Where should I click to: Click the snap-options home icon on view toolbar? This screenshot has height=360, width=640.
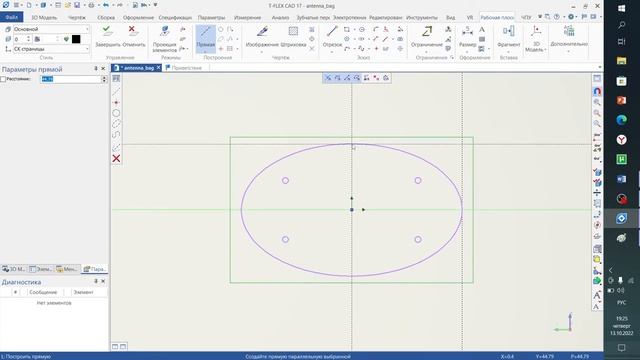pyautogui.click(x=386, y=78)
